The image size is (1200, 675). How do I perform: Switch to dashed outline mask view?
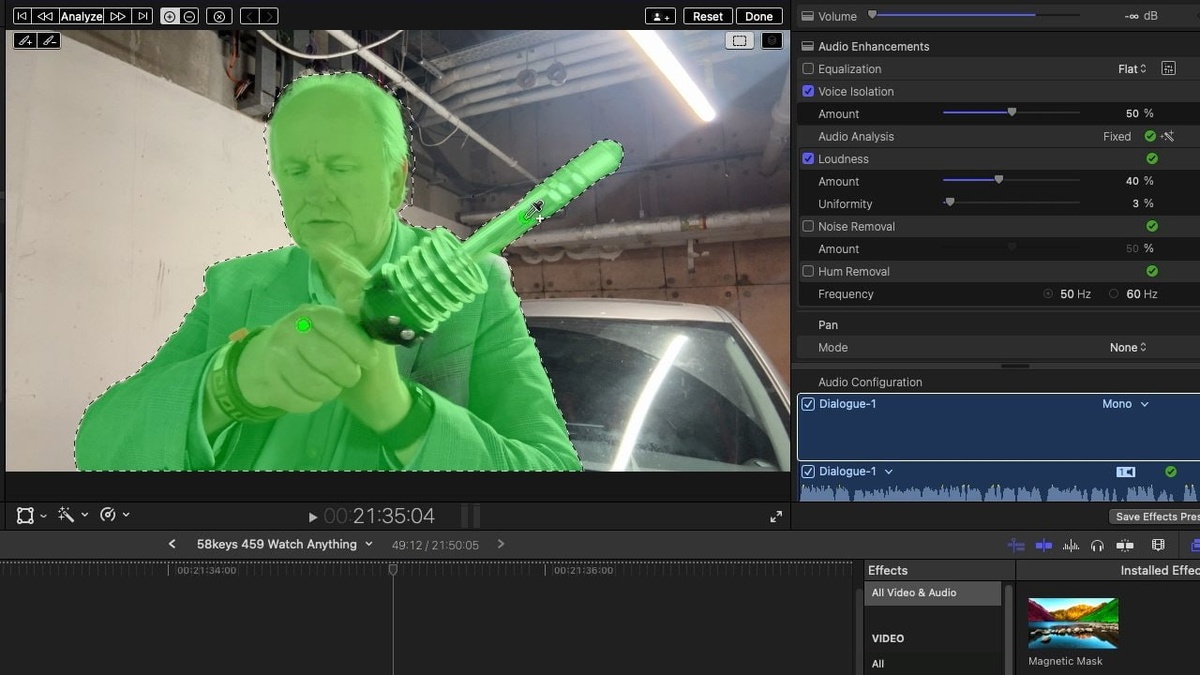pos(739,41)
